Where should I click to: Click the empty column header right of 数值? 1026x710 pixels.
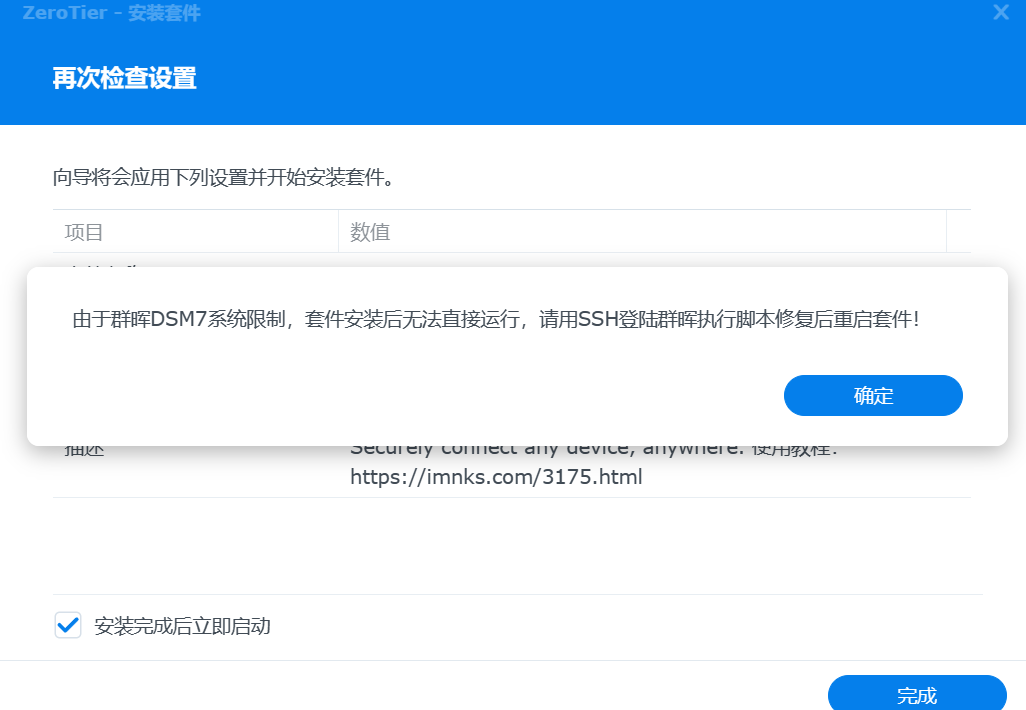pyautogui.click(x=958, y=232)
